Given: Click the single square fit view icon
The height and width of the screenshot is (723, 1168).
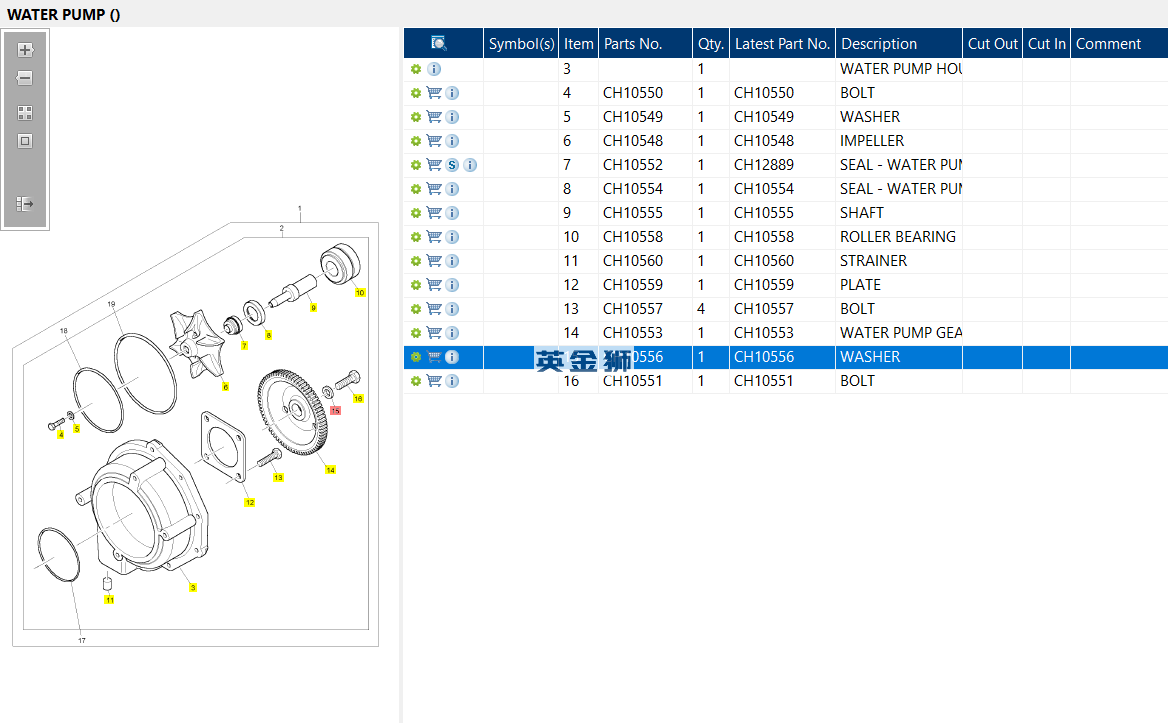Looking at the screenshot, I should pos(25,141).
